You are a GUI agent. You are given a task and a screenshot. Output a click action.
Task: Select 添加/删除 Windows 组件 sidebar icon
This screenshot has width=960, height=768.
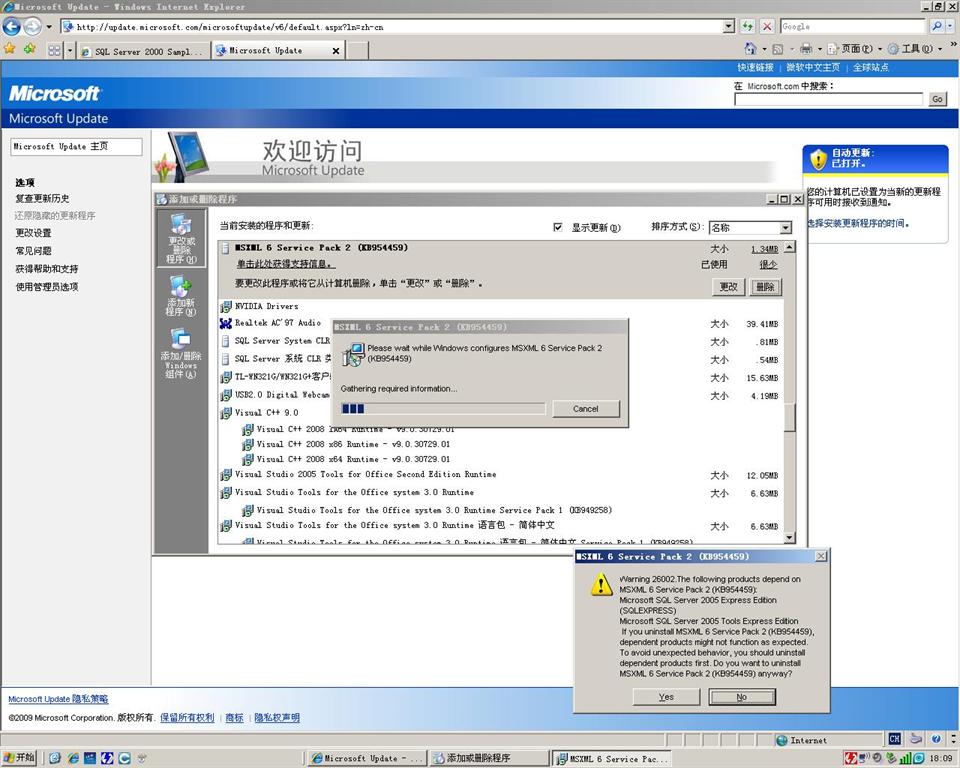pyautogui.click(x=181, y=354)
